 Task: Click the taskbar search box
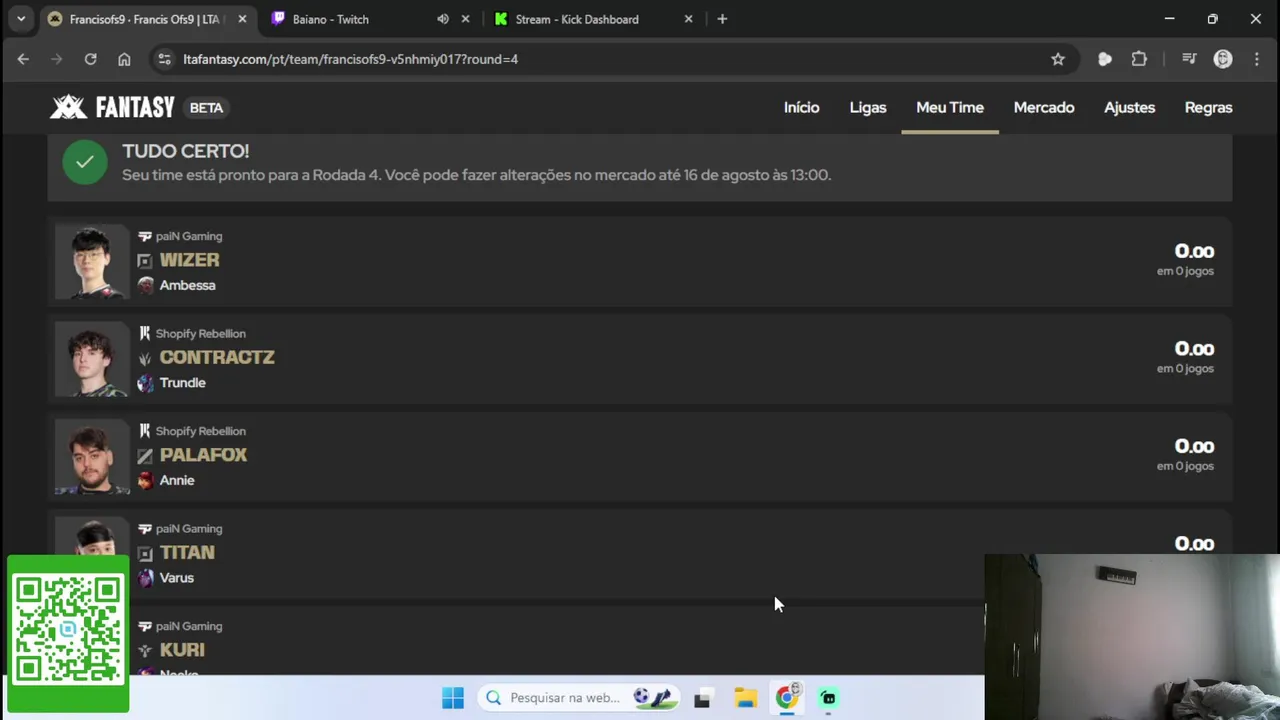coord(580,698)
